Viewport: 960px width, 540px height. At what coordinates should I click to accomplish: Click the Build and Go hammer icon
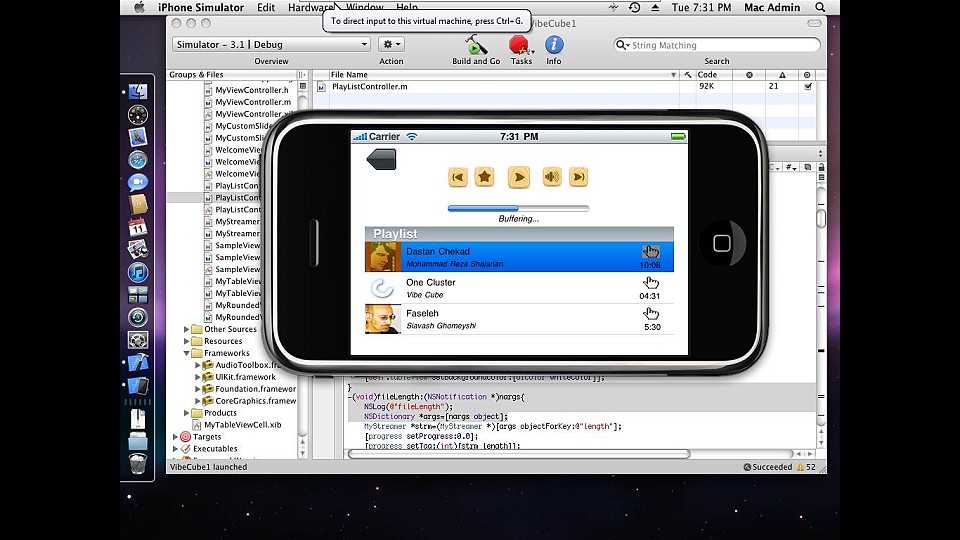click(476, 45)
